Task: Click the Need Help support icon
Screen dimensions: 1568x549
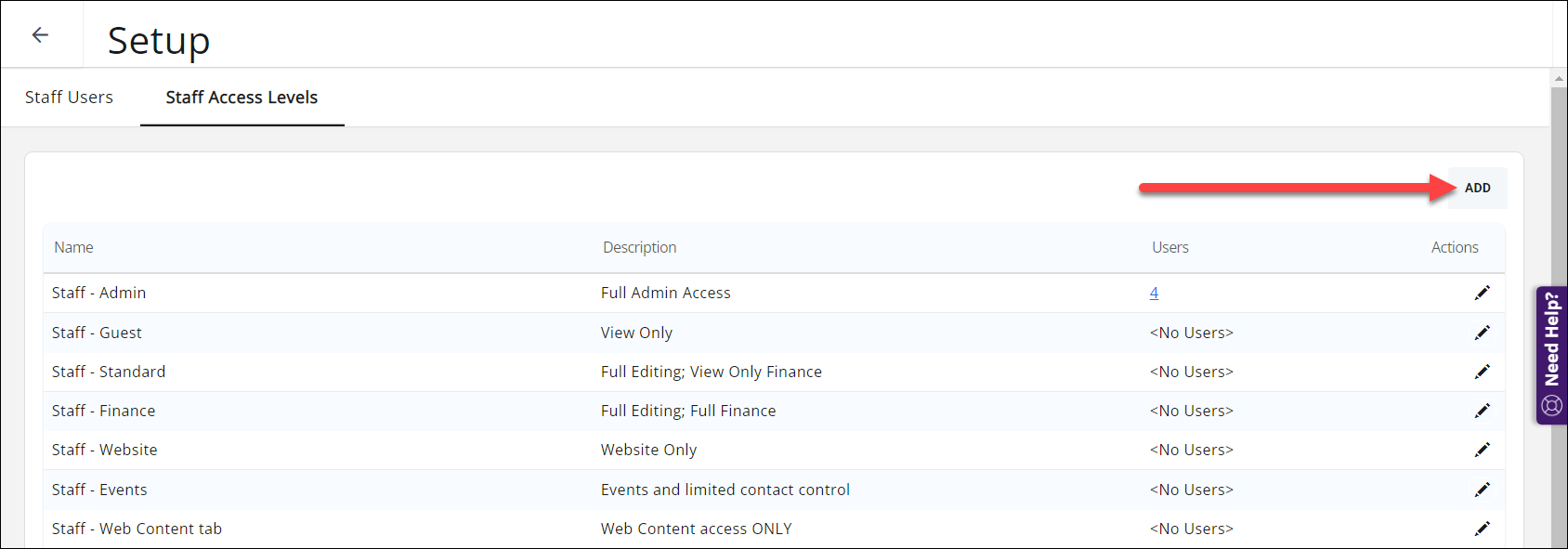Action: (x=1551, y=406)
